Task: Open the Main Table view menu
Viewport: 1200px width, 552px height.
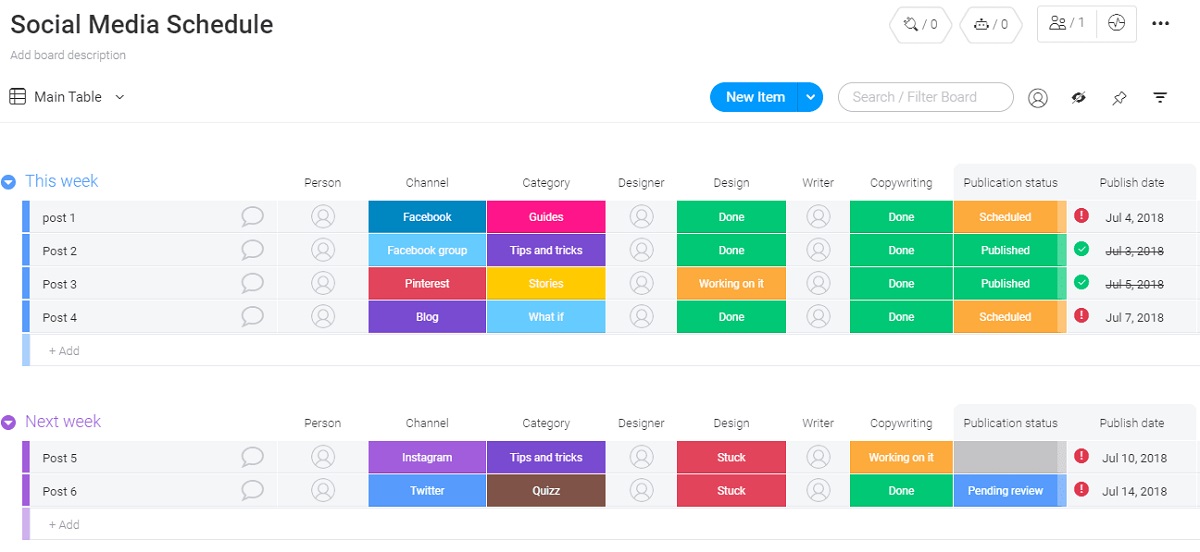Action: (68, 97)
